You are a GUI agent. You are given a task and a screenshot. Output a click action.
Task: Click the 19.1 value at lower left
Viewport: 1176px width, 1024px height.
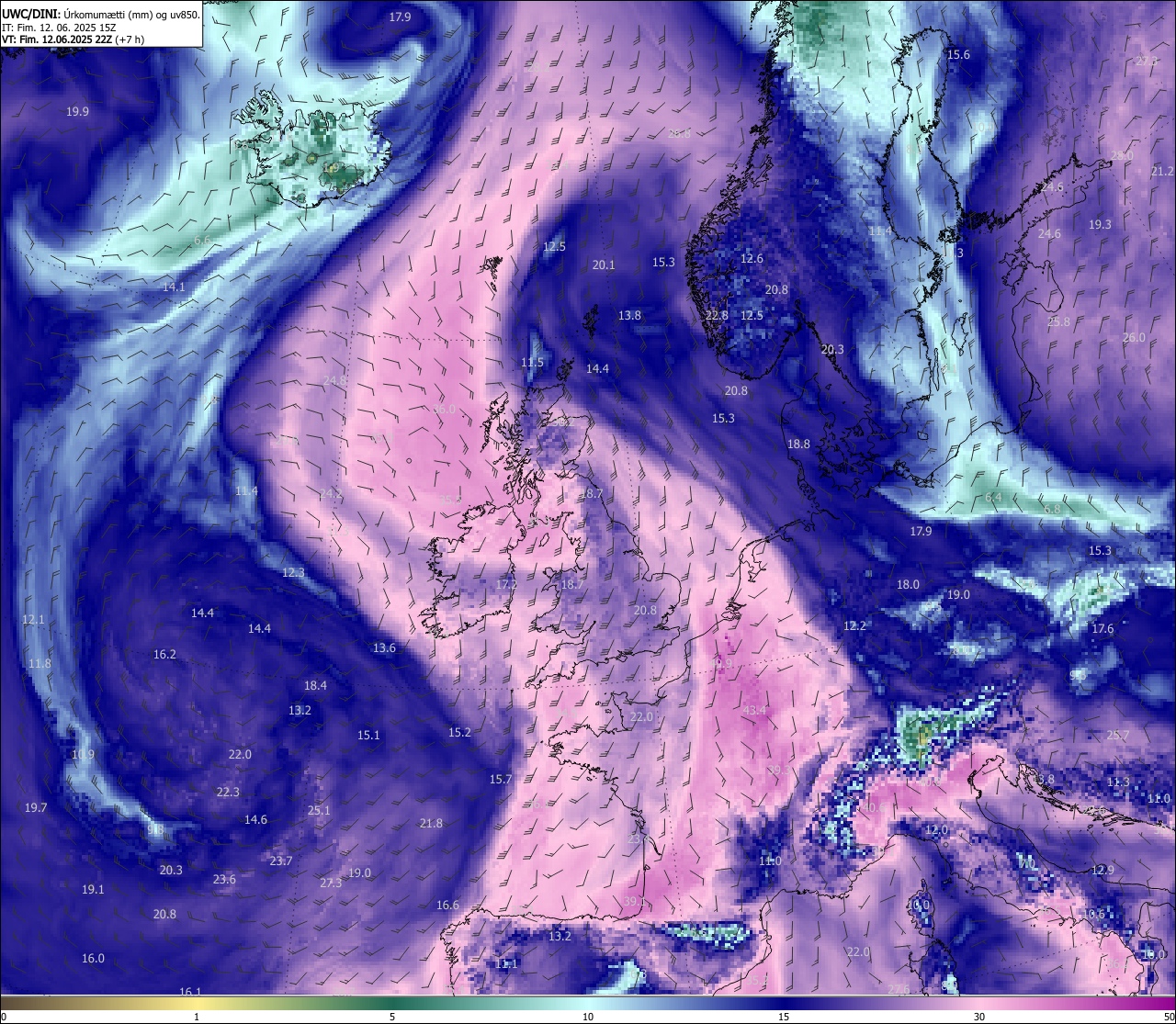click(x=93, y=890)
